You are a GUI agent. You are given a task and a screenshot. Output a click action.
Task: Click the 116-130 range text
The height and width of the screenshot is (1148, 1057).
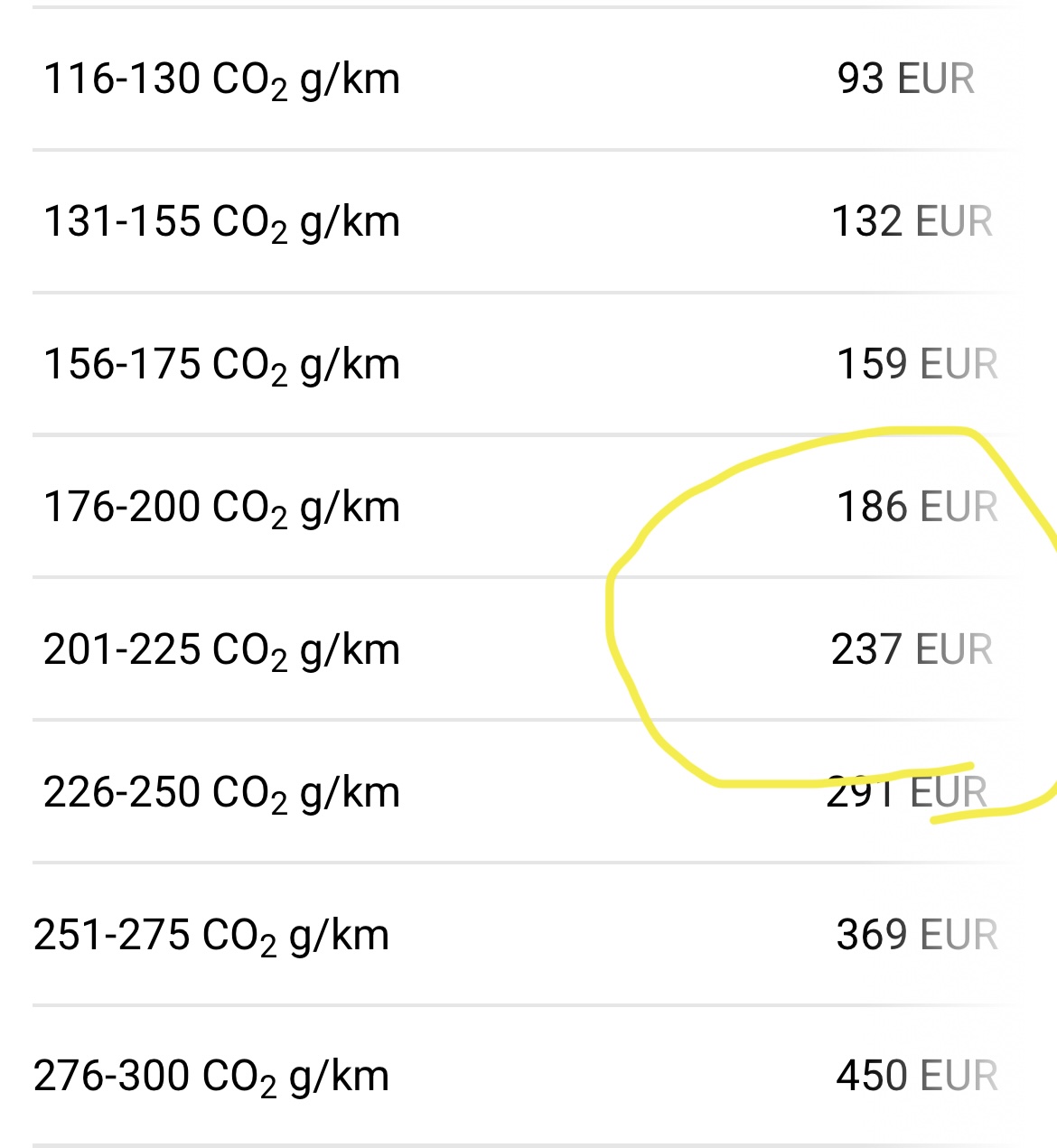pyautogui.click(x=122, y=79)
